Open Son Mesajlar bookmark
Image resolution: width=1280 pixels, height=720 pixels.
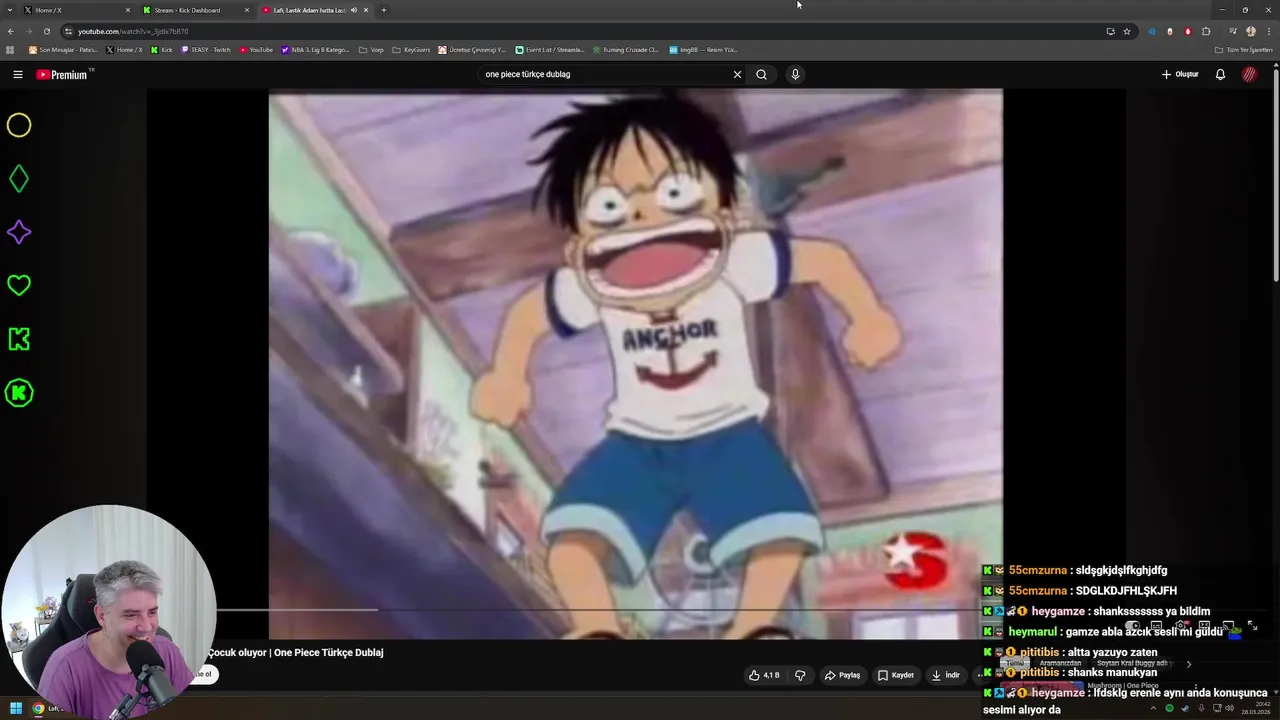63,49
